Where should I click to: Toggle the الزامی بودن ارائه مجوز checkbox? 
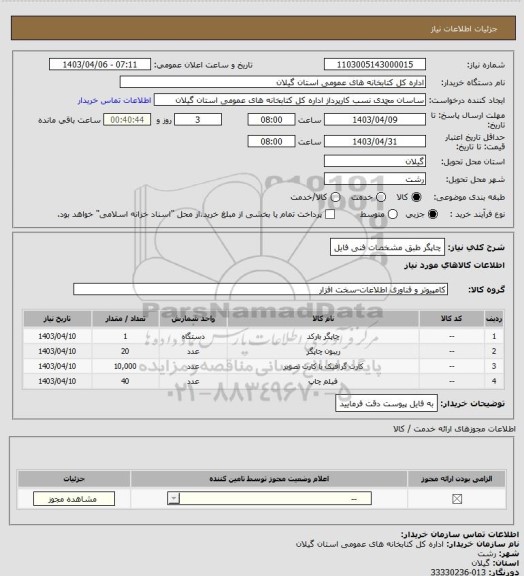(457, 499)
